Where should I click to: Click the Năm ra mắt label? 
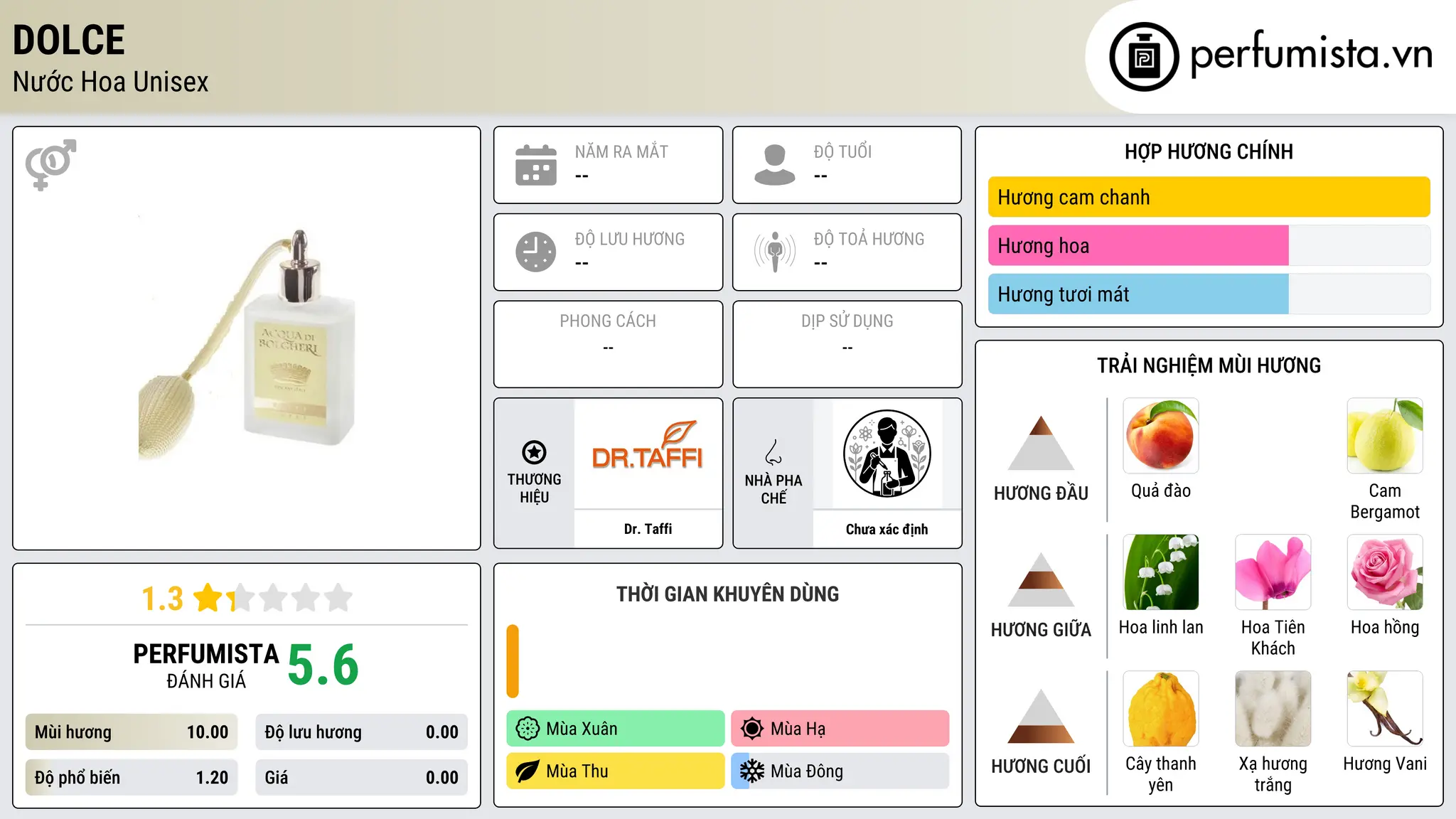point(621,152)
